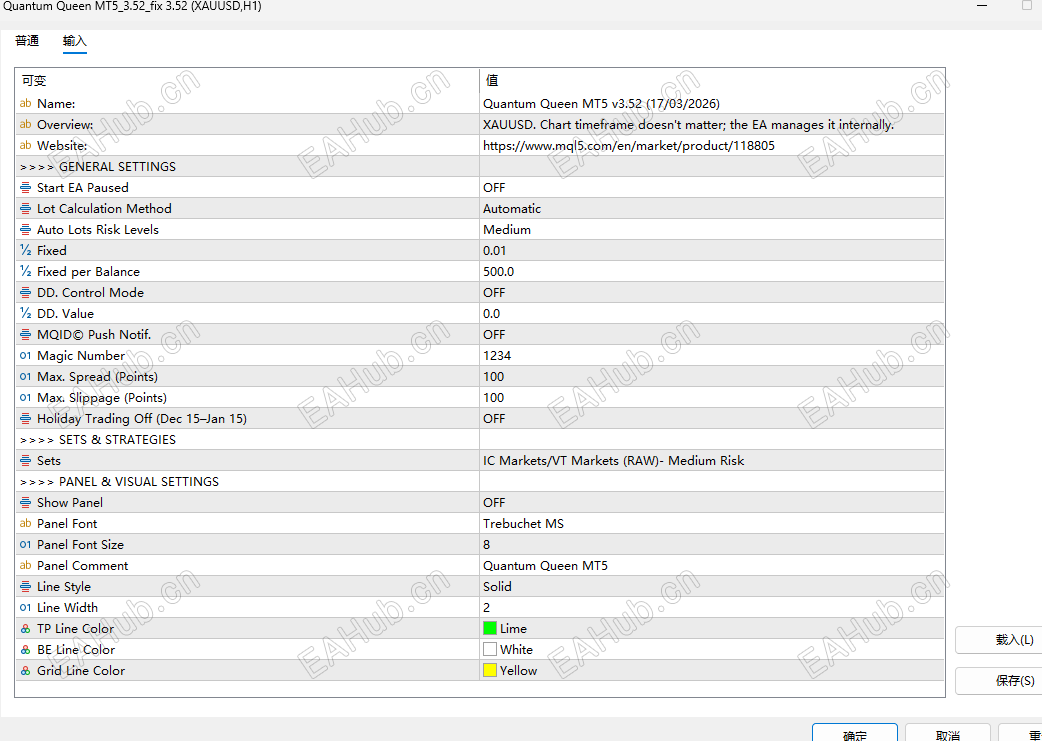Select the GENERAL SETTINGS section row
The width and height of the screenshot is (1042, 741).
(x=479, y=167)
